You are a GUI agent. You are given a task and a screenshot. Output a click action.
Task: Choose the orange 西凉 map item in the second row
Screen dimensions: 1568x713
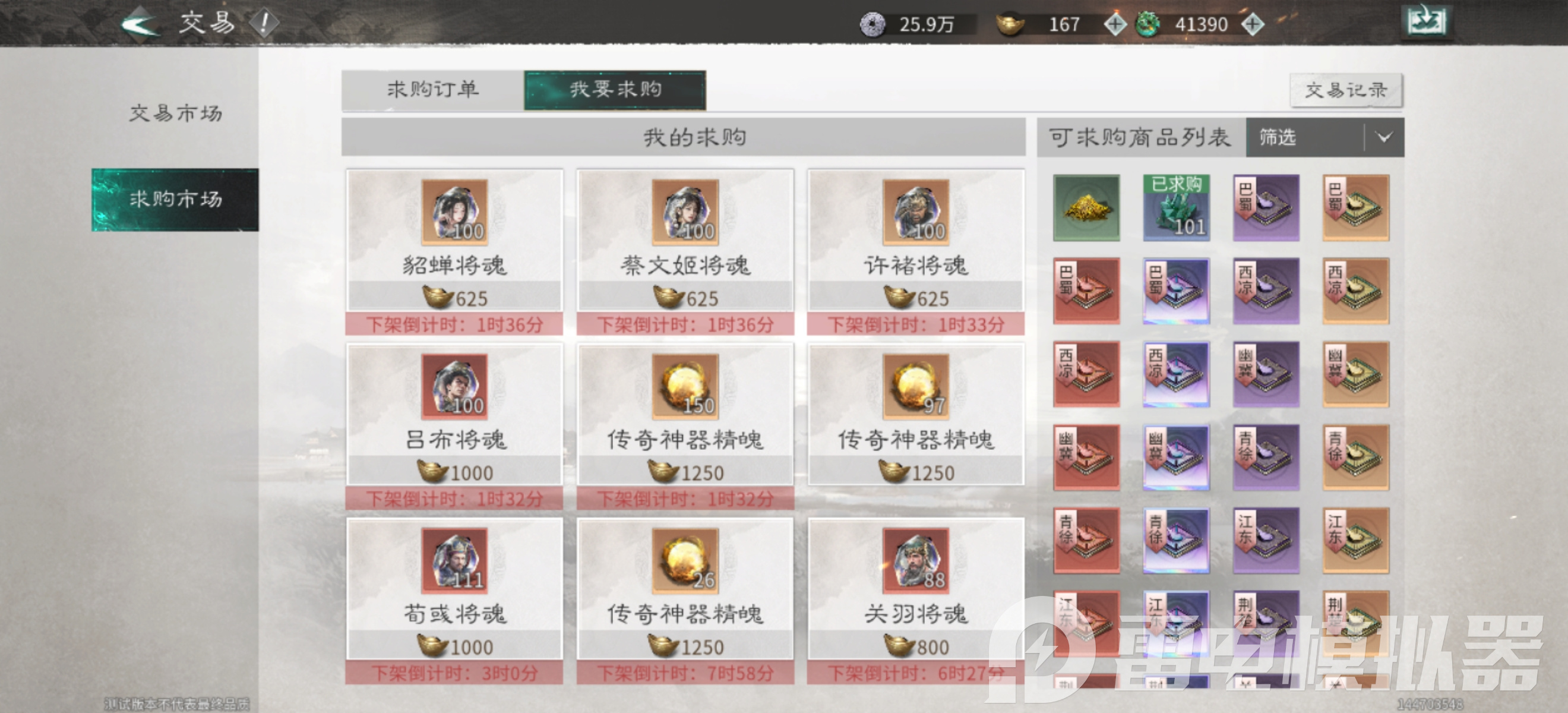tap(1355, 291)
